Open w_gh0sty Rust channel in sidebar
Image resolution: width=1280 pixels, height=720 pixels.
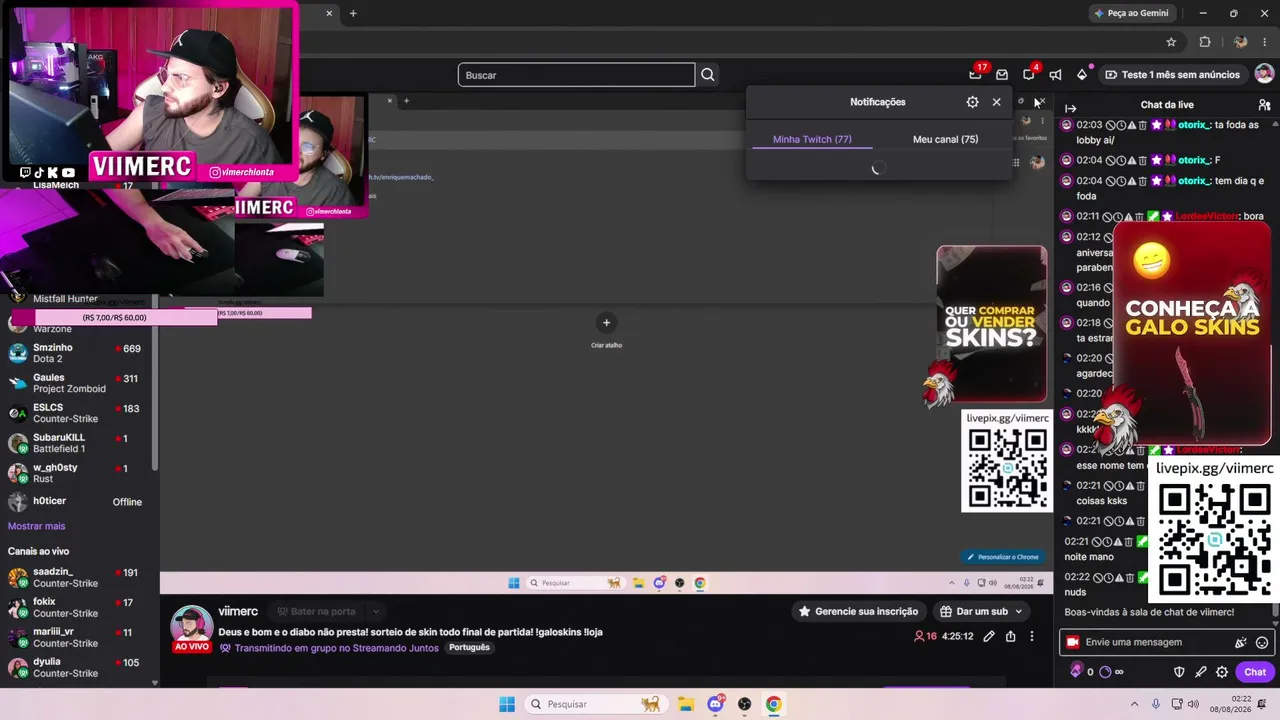[x=75, y=473]
